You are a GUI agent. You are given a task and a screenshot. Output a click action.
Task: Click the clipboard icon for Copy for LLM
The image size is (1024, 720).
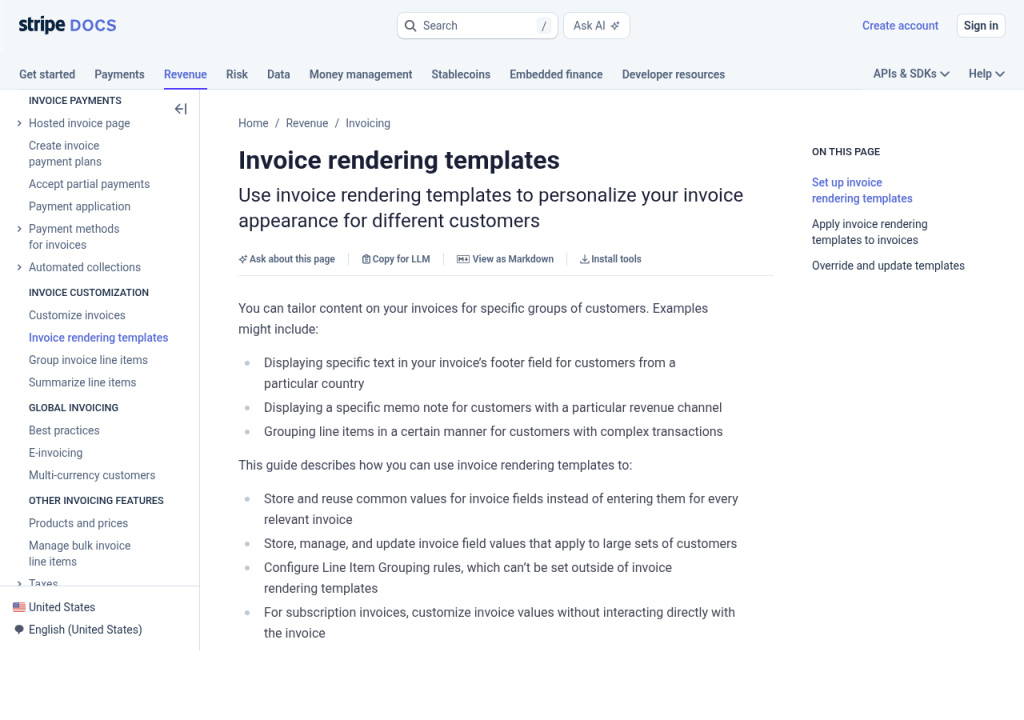pyautogui.click(x=366, y=259)
